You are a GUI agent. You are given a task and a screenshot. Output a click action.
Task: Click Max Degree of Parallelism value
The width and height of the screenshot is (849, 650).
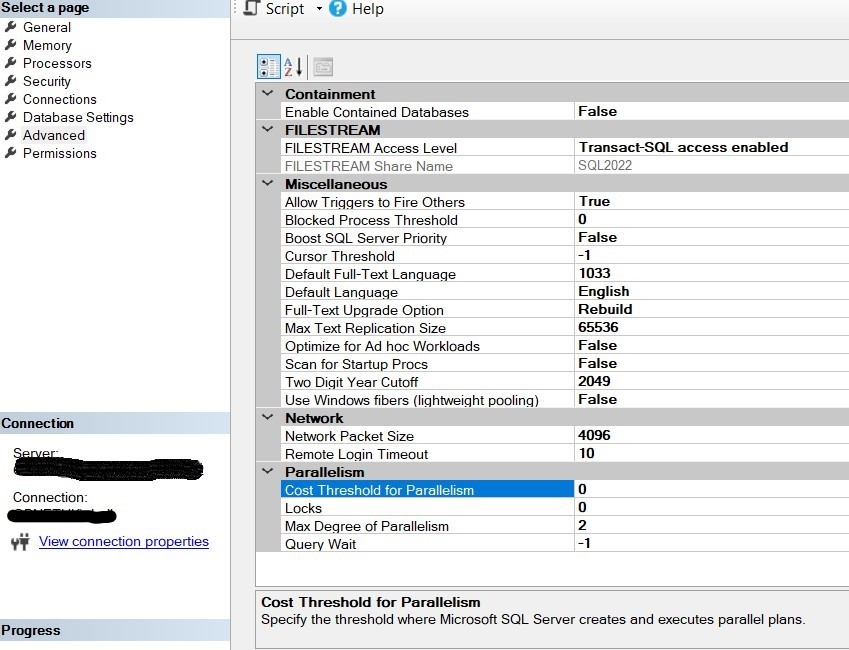pyautogui.click(x=710, y=526)
